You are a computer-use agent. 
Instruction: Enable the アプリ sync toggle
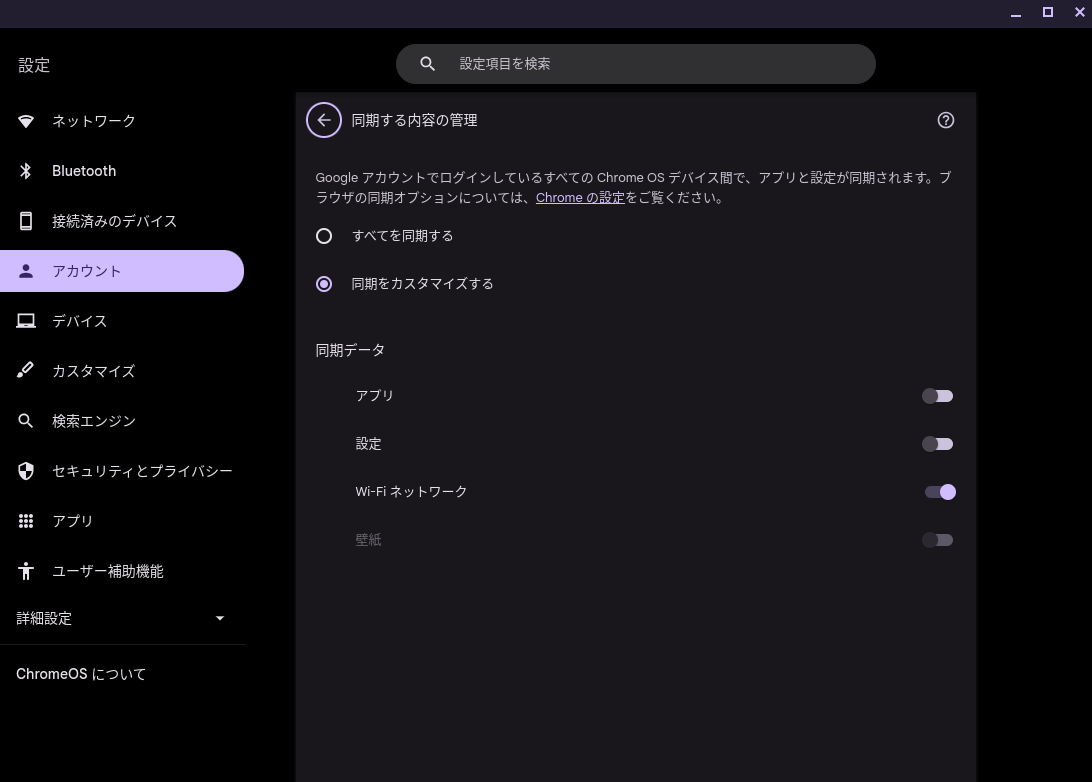pyautogui.click(x=937, y=395)
